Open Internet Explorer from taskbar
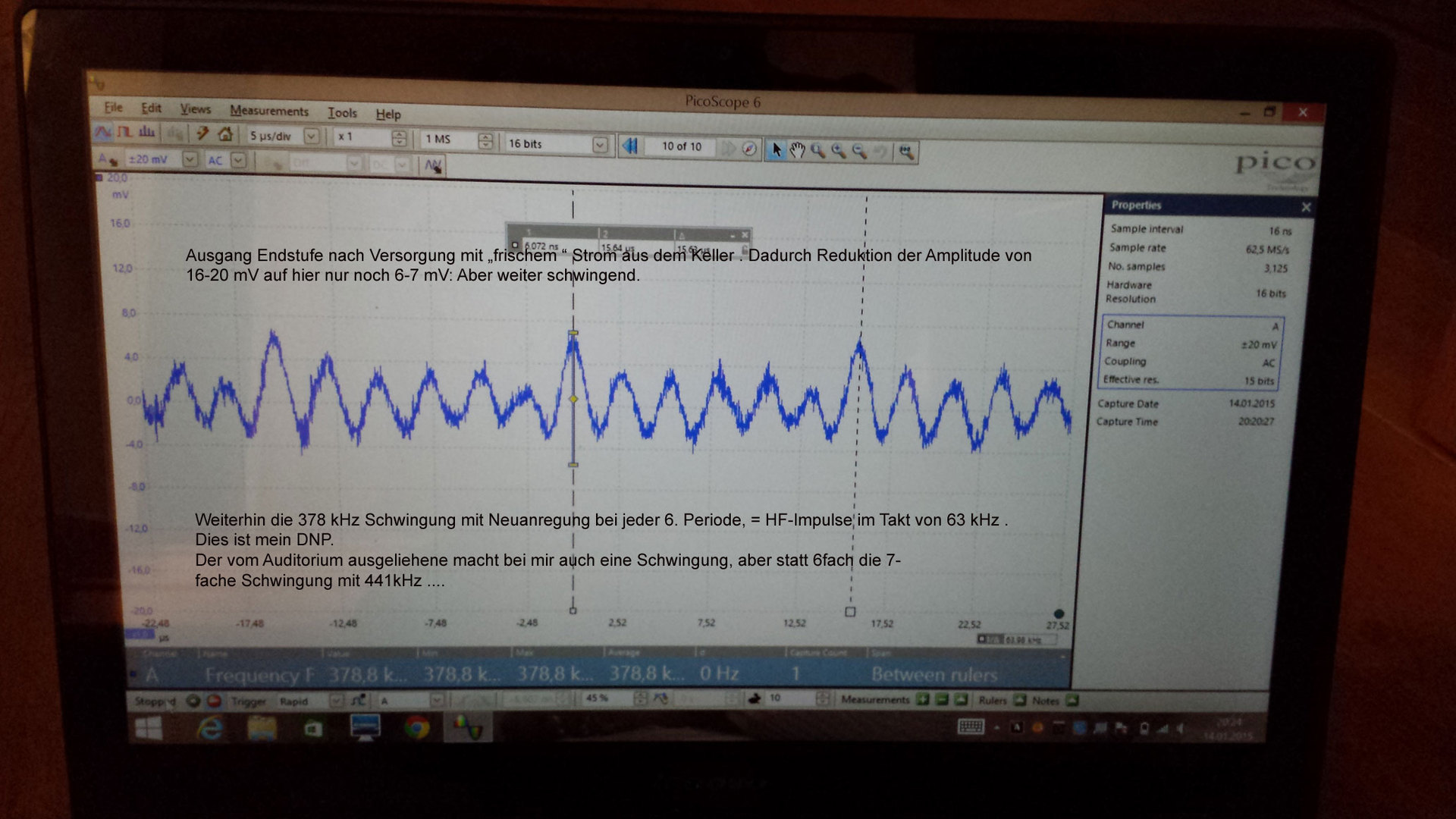This screenshot has height=819, width=1456. pyautogui.click(x=210, y=730)
